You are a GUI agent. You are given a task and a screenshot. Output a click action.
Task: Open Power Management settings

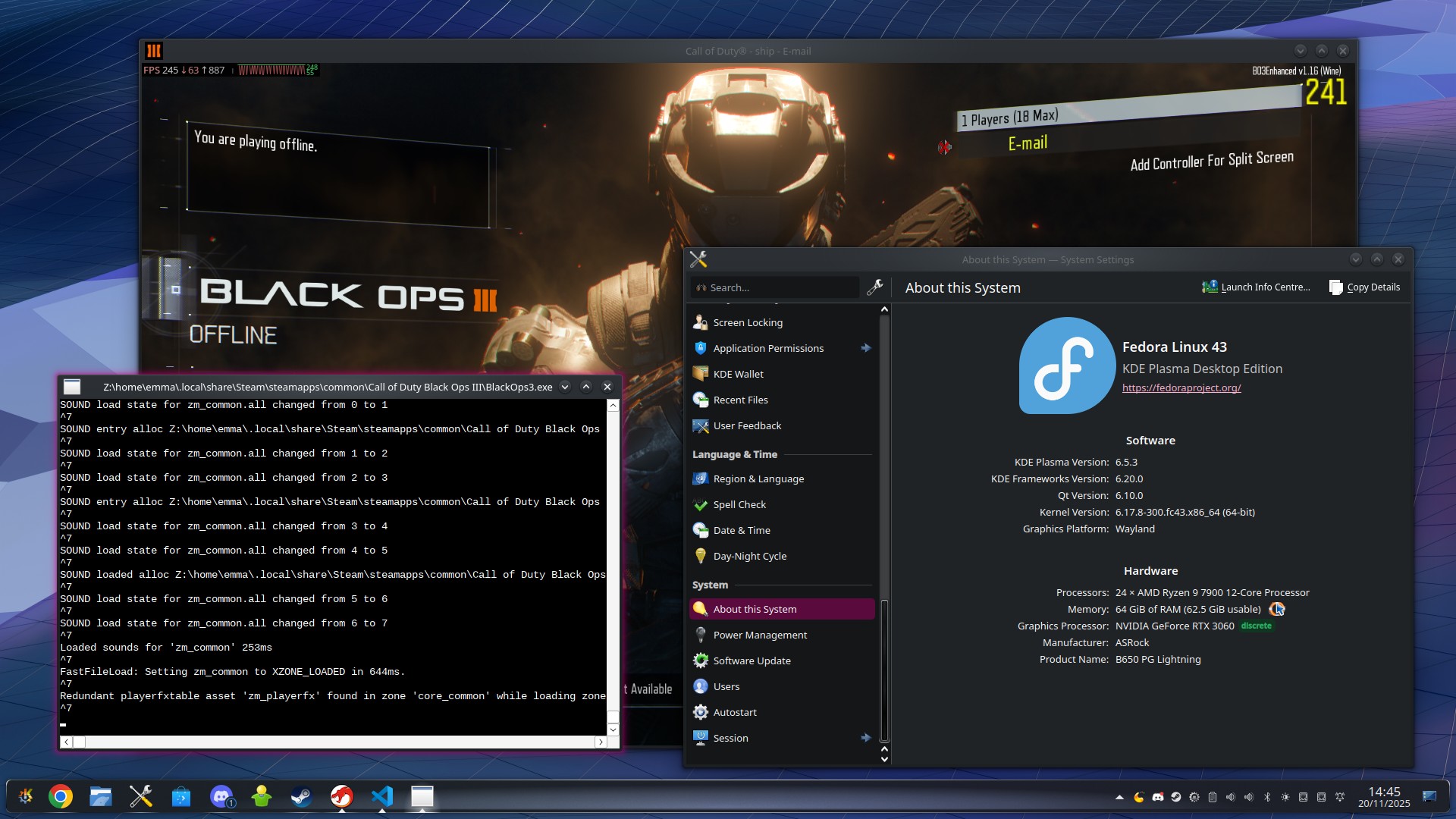[759, 635]
